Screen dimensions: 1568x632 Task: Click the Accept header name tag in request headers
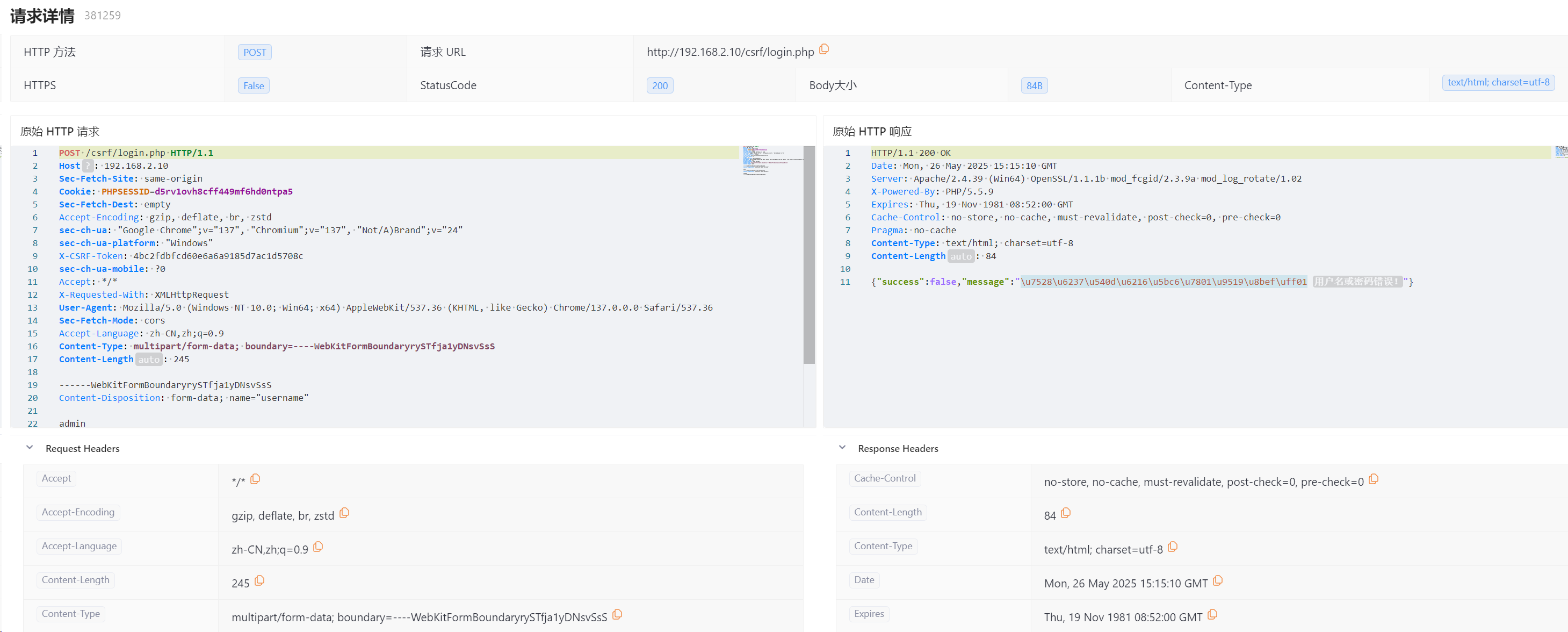(x=56, y=478)
